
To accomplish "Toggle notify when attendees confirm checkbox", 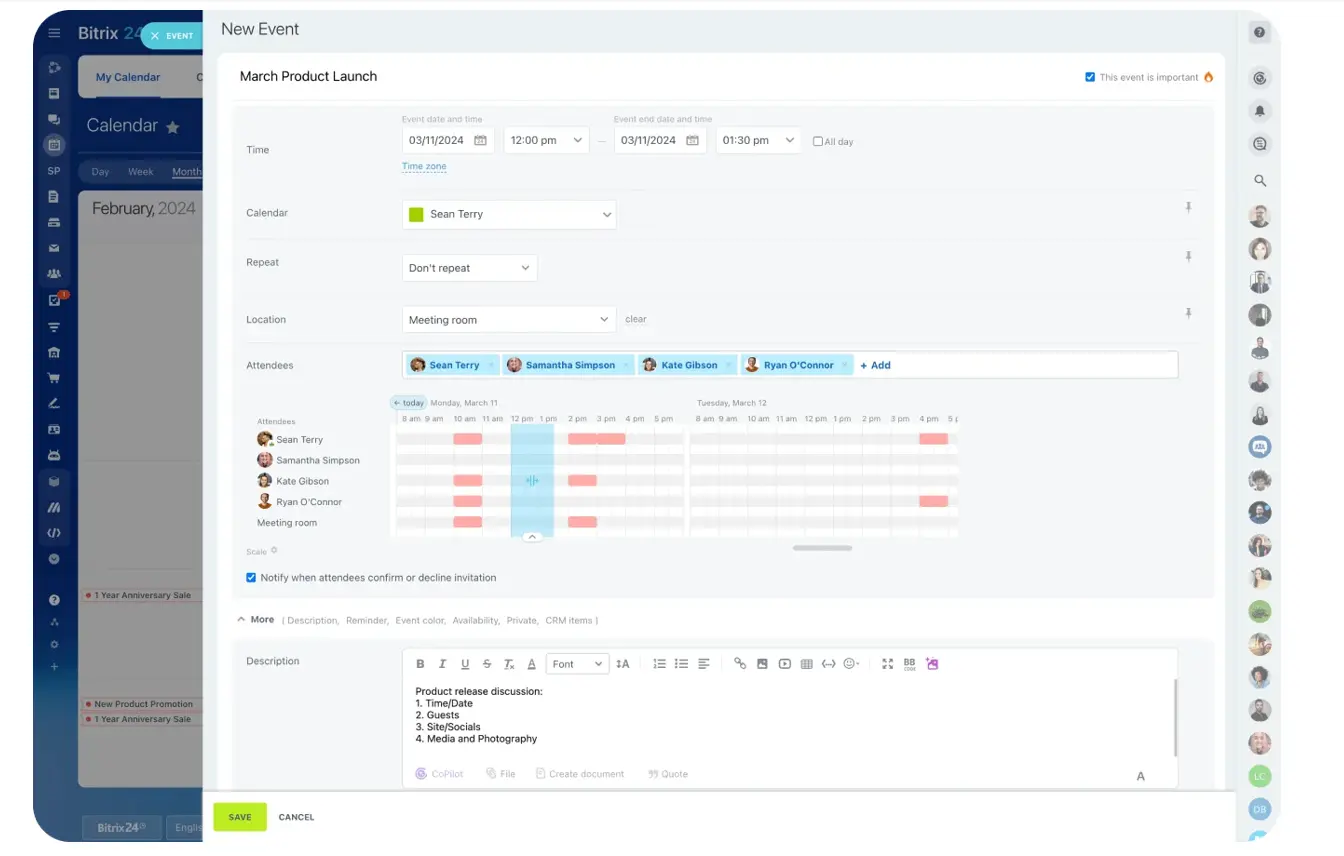I will pos(251,578).
